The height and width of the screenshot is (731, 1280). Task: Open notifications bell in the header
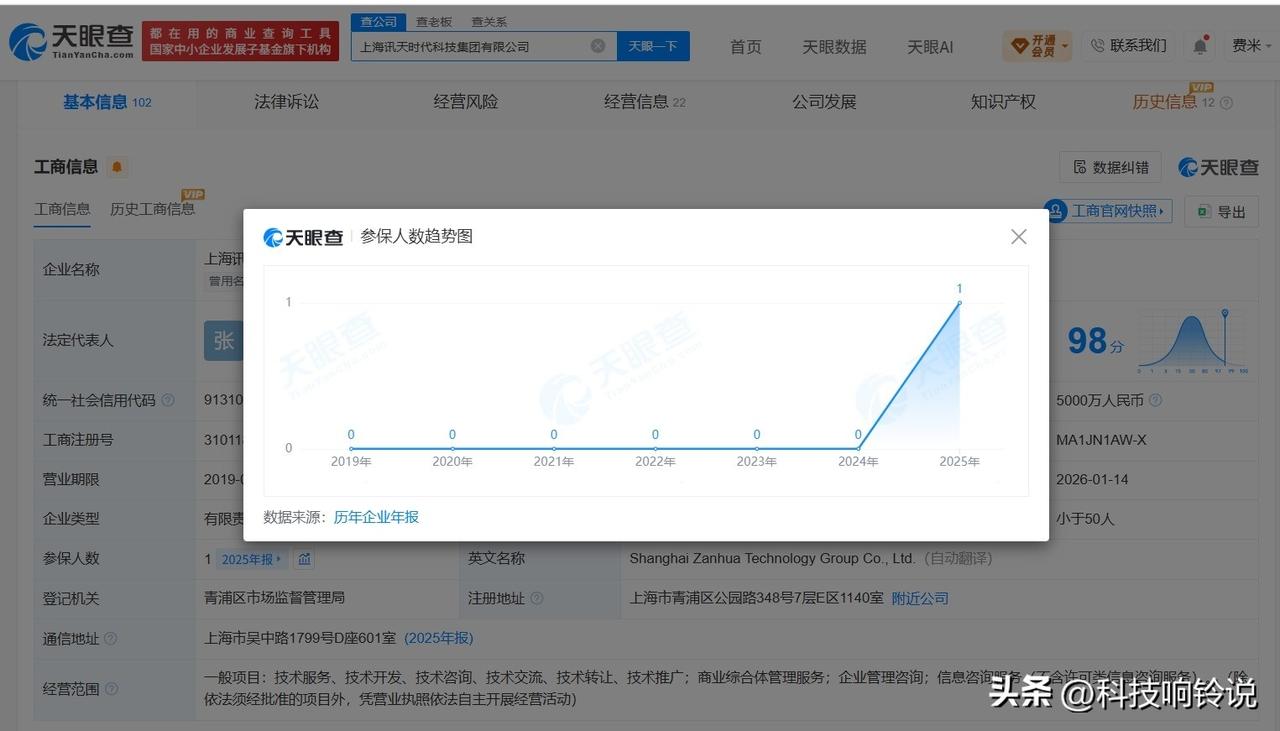pyautogui.click(x=1200, y=46)
